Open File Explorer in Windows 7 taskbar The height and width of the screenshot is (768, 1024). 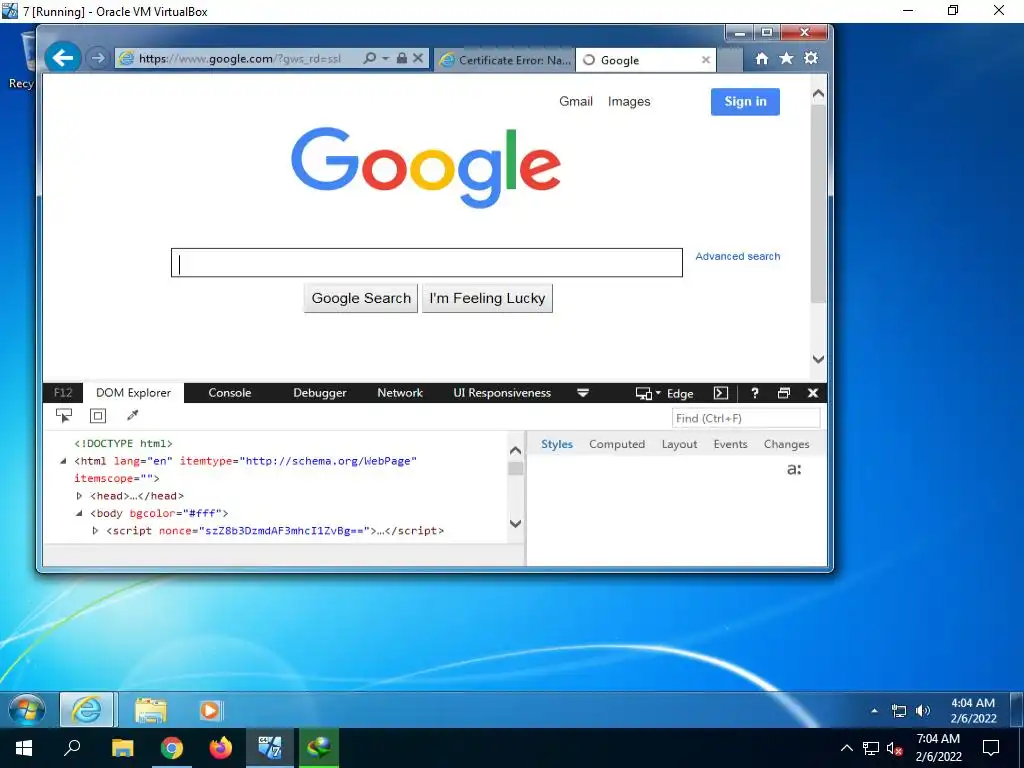point(151,710)
